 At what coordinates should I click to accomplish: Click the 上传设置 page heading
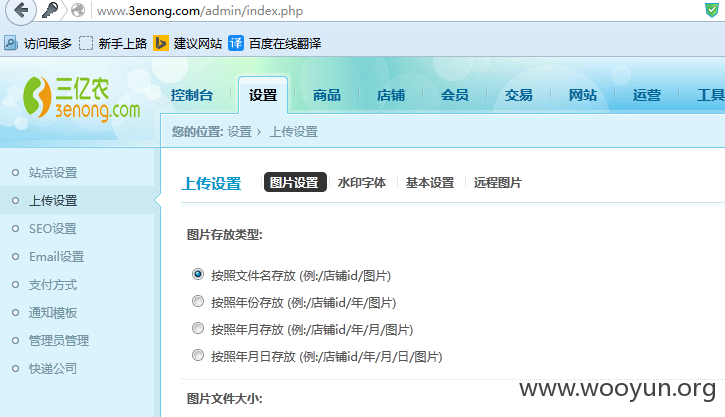[211, 184]
